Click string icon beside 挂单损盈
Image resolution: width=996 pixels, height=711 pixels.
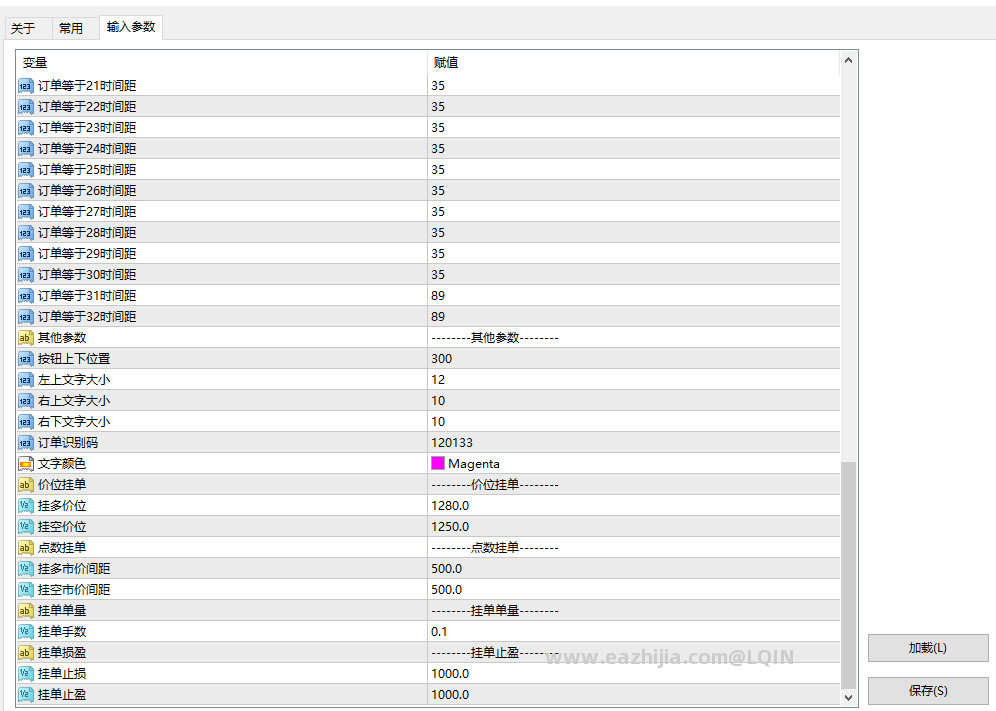click(25, 652)
